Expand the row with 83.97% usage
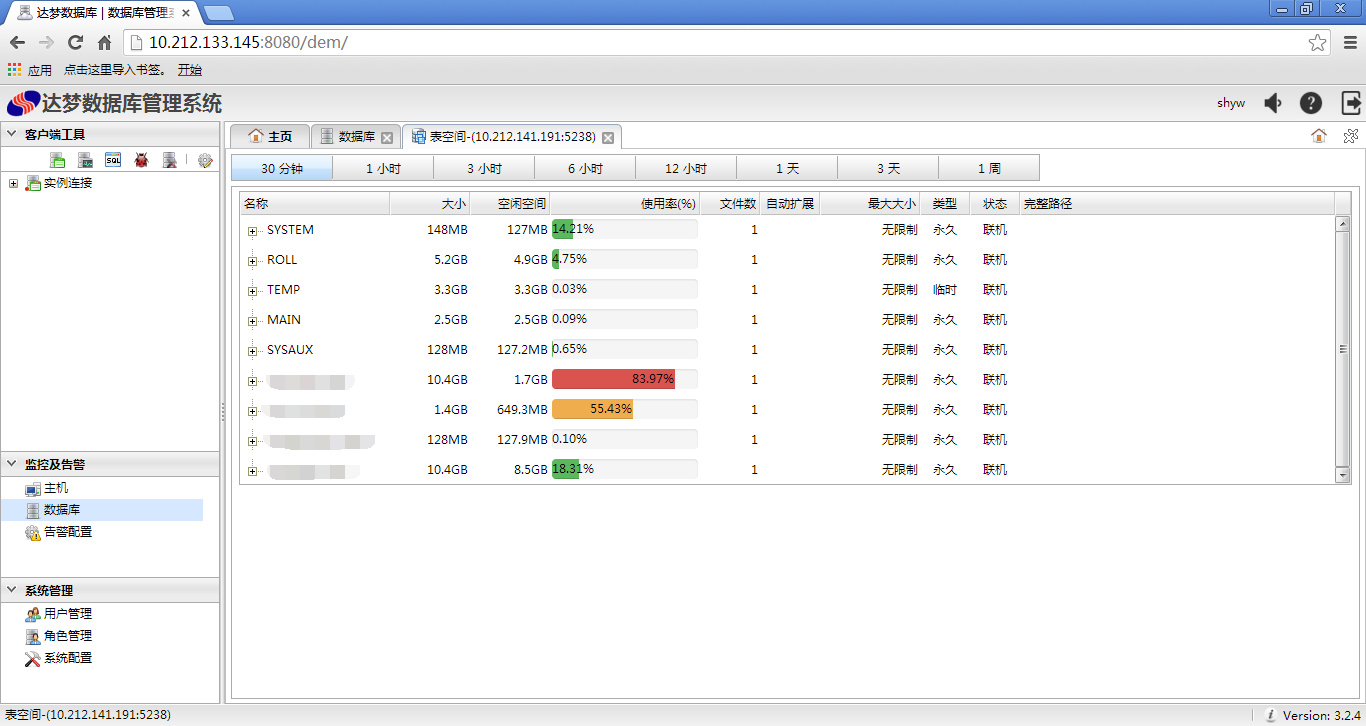Screen dimensions: 1366x726 [x=253, y=381]
